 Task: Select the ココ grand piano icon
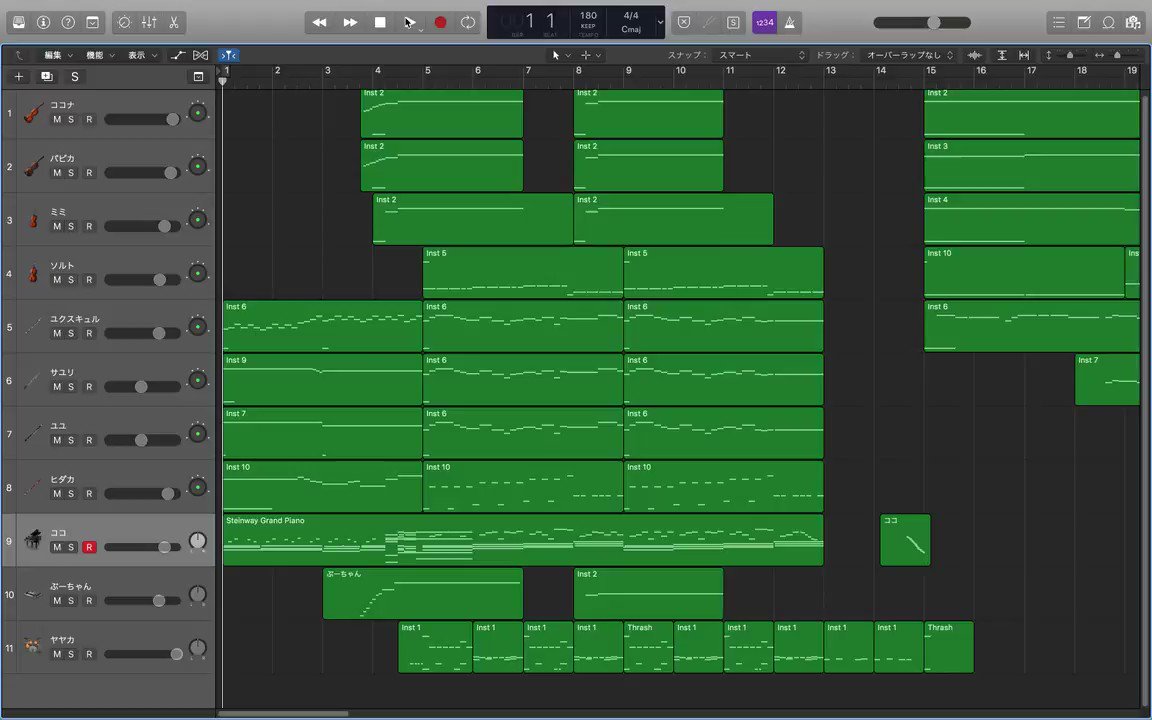tap(32, 540)
